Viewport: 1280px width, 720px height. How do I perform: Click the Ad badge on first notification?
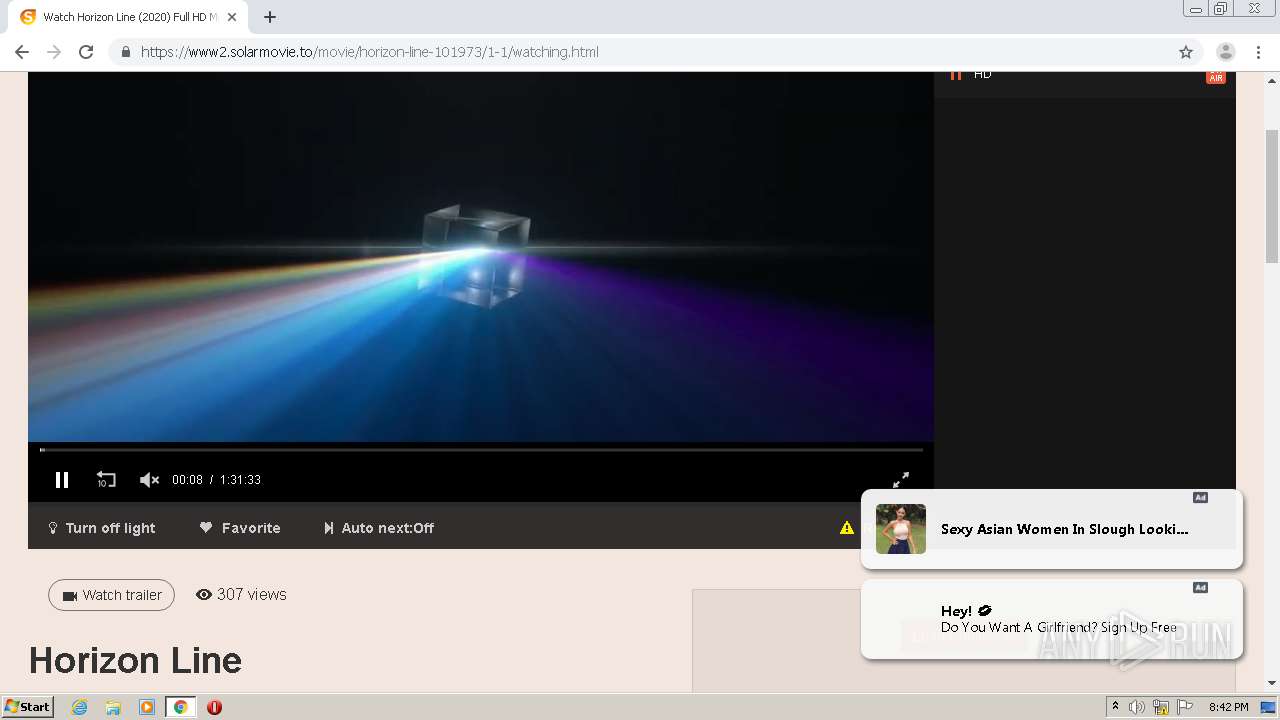(x=1200, y=497)
